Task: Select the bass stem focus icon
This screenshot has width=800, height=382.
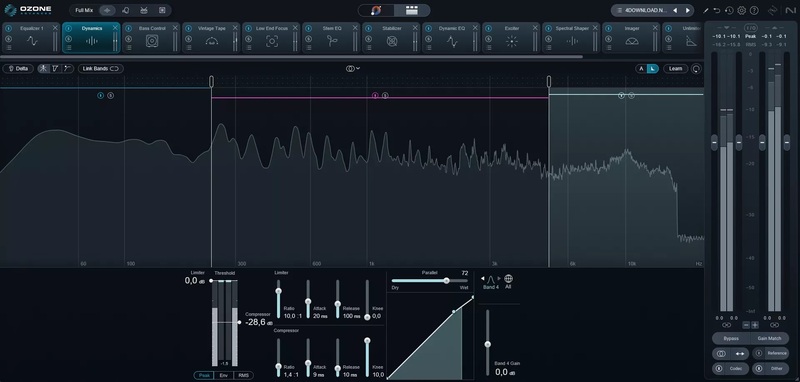Action: 162,10
